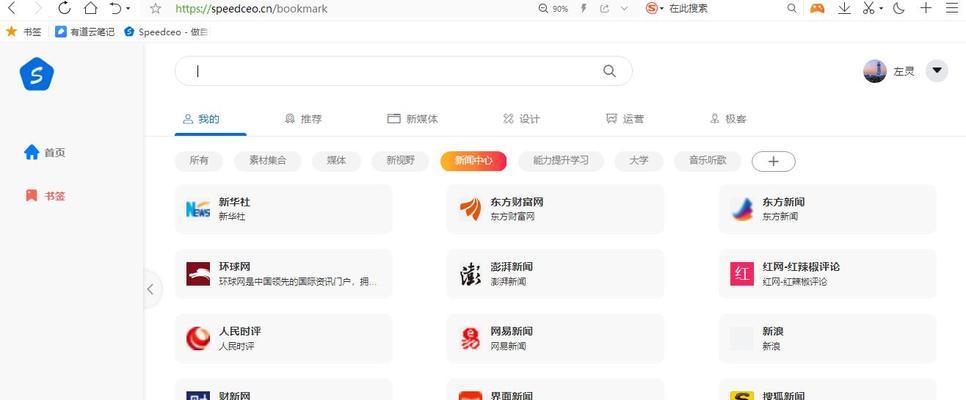Open the Speedceo bookmark bar entry

pyautogui.click(x=165, y=31)
